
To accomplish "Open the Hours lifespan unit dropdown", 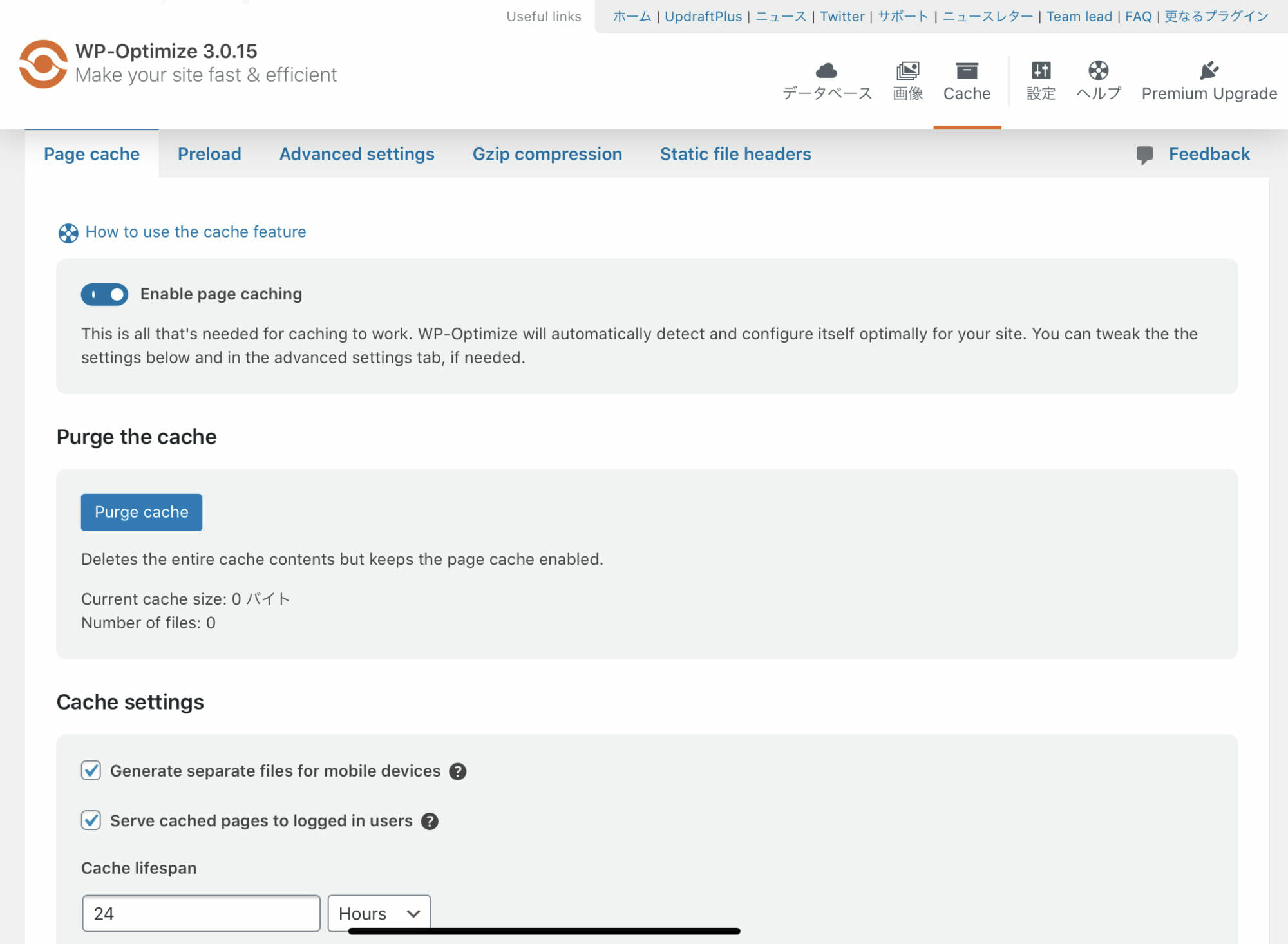I will pos(379,913).
